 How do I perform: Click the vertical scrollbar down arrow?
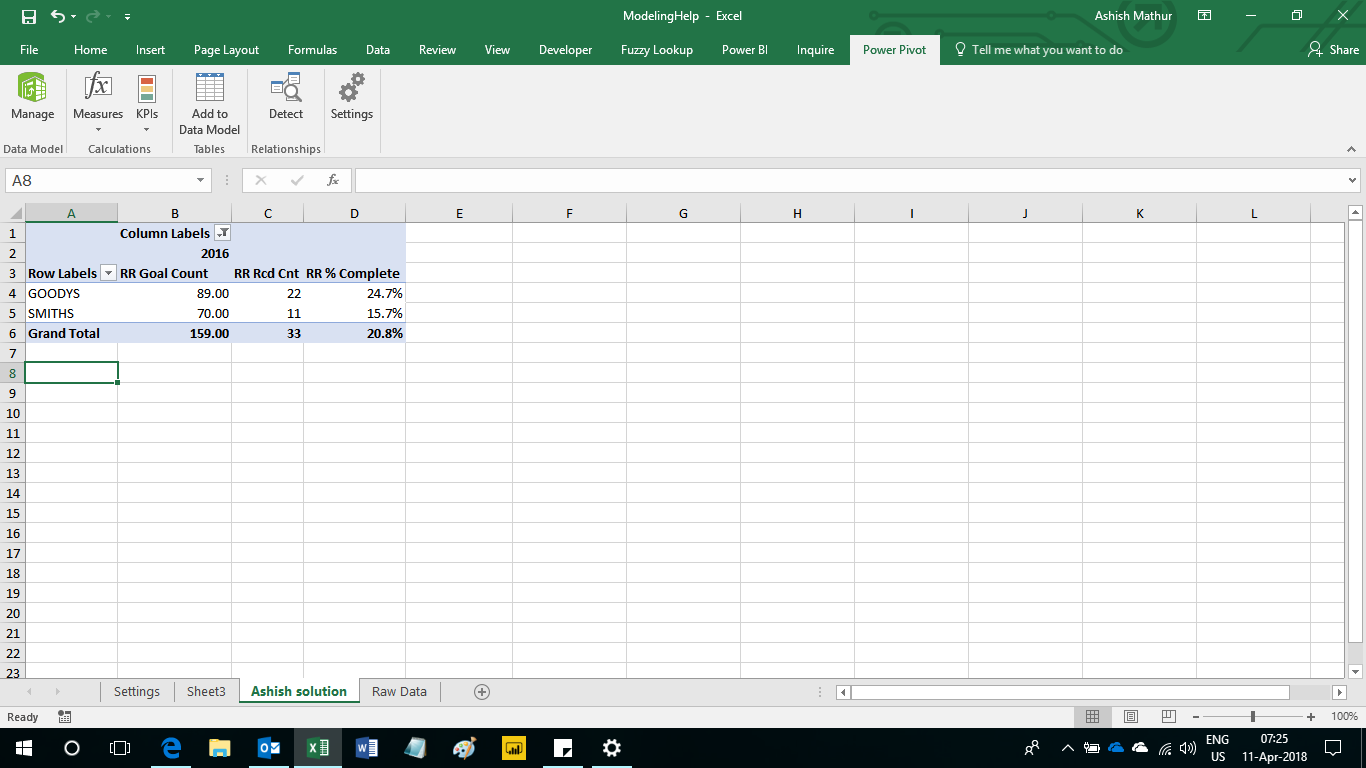tap(1355, 672)
